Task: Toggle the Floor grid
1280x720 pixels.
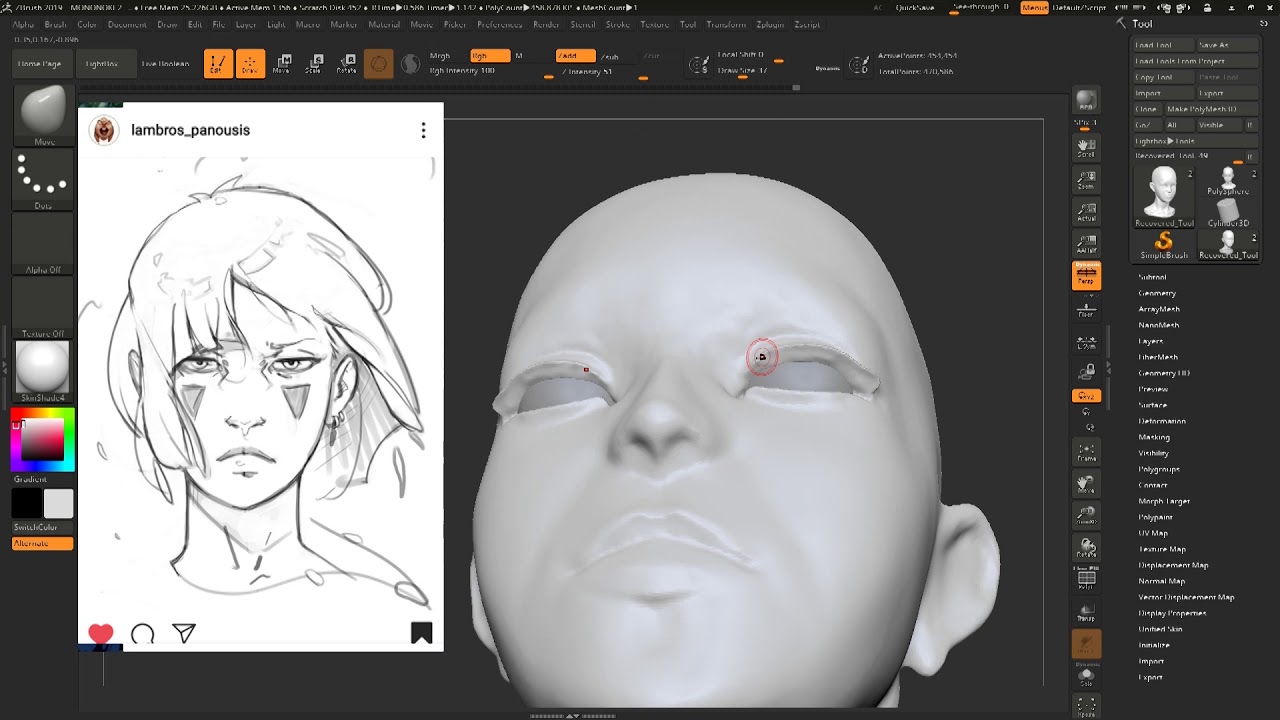Action: point(1086,308)
